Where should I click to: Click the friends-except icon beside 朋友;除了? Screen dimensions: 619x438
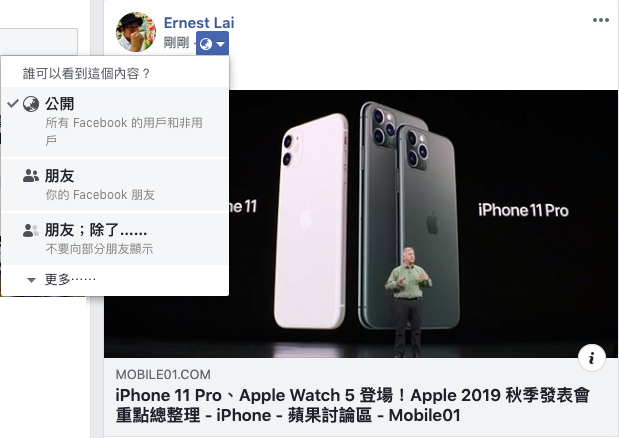coord(30,230)
